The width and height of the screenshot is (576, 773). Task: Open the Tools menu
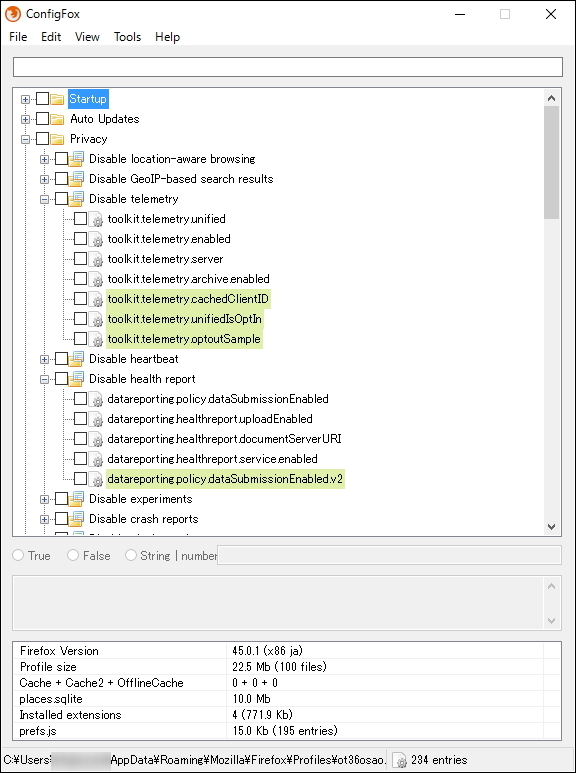(x=127, y=37)
